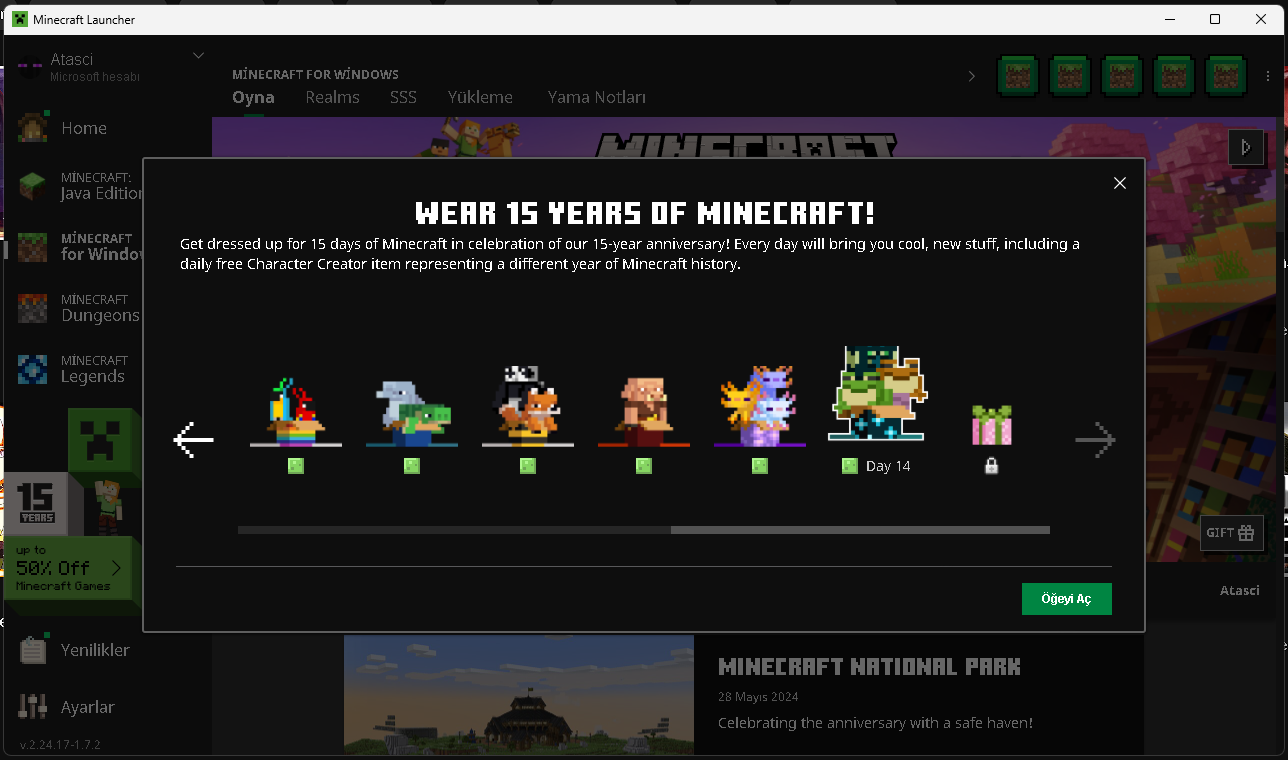1288x760 pixels.
Task: Select the piglin reward item
Action: coord(644,411)
